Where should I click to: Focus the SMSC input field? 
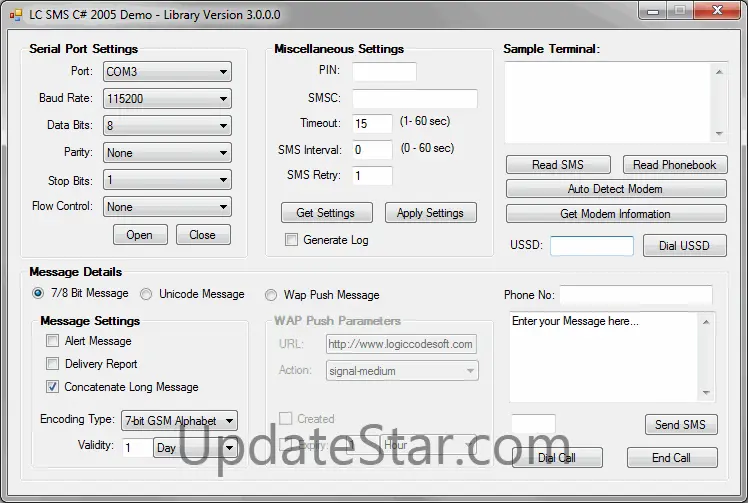415,98
